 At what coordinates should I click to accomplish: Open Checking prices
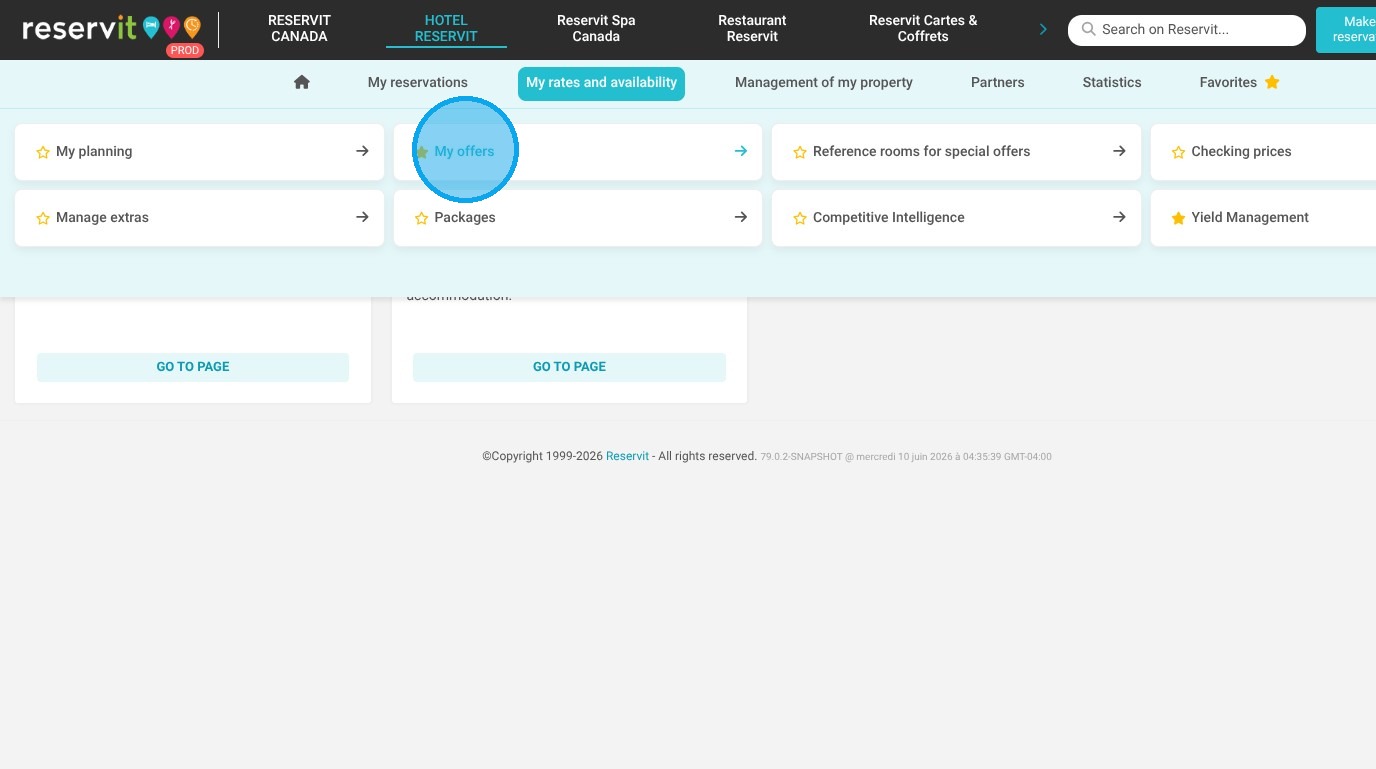[1264, 152]
